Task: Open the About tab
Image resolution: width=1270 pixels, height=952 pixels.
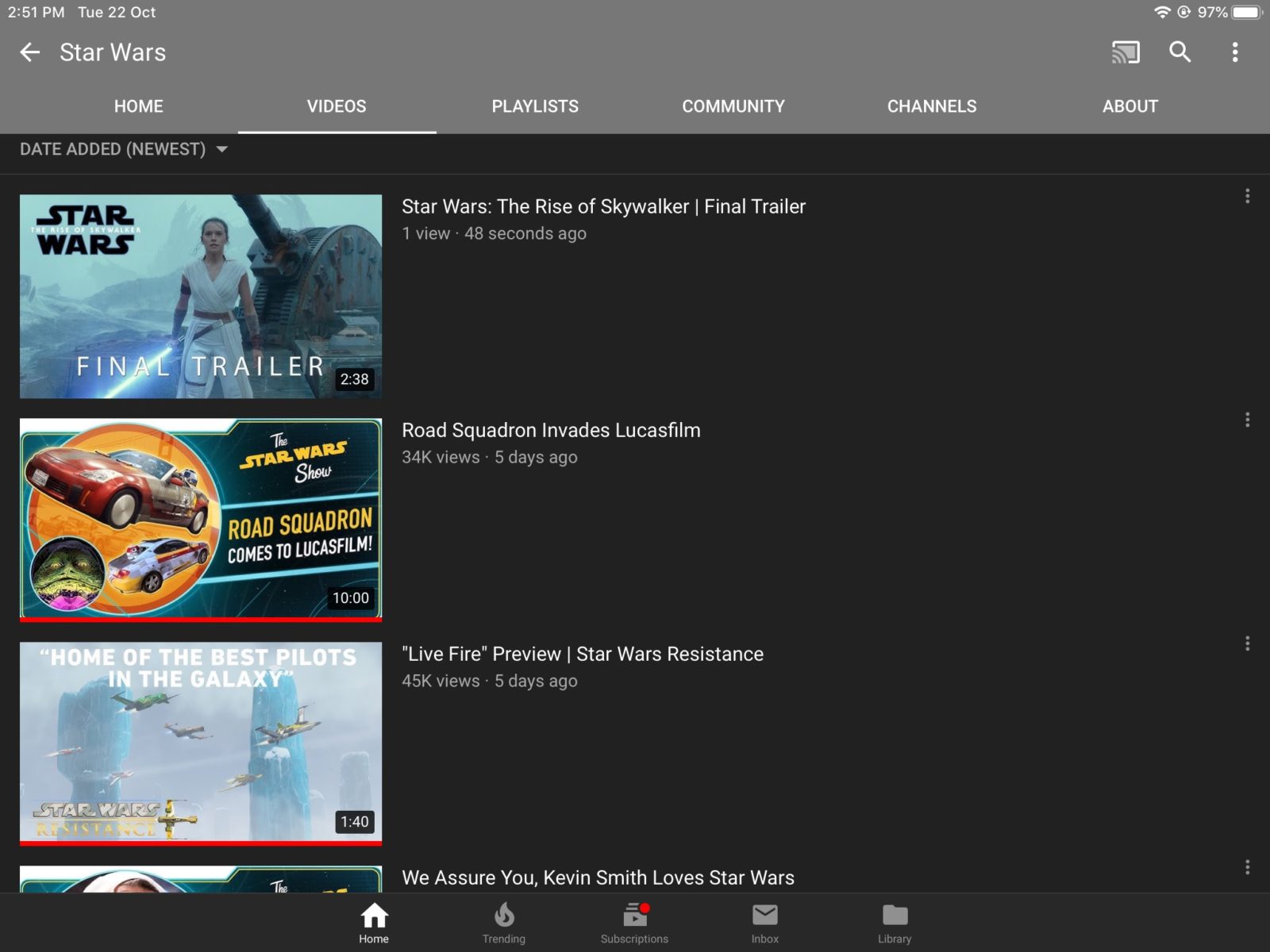Action: pos(1130,106)
